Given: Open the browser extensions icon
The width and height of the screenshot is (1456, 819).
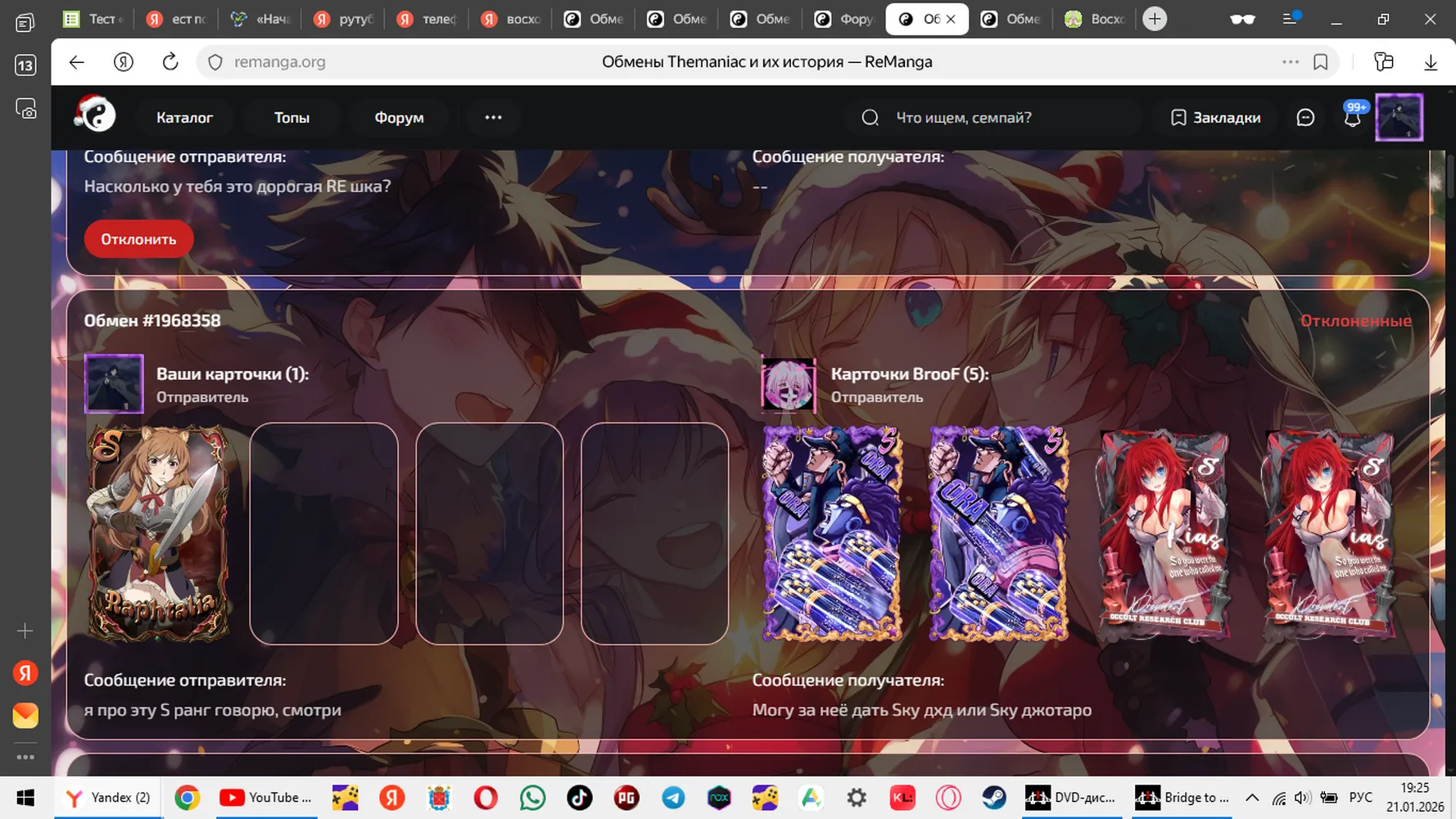Looking at the screenshot, I should click(x=1384, y=62).
